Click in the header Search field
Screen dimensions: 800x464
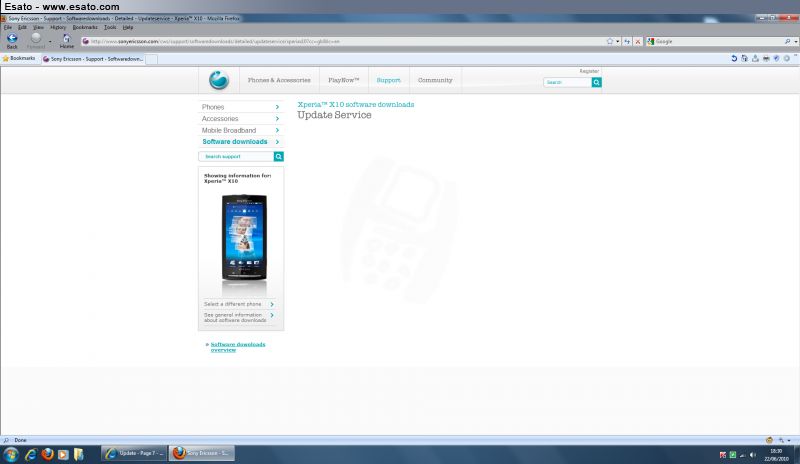(567, 82)
